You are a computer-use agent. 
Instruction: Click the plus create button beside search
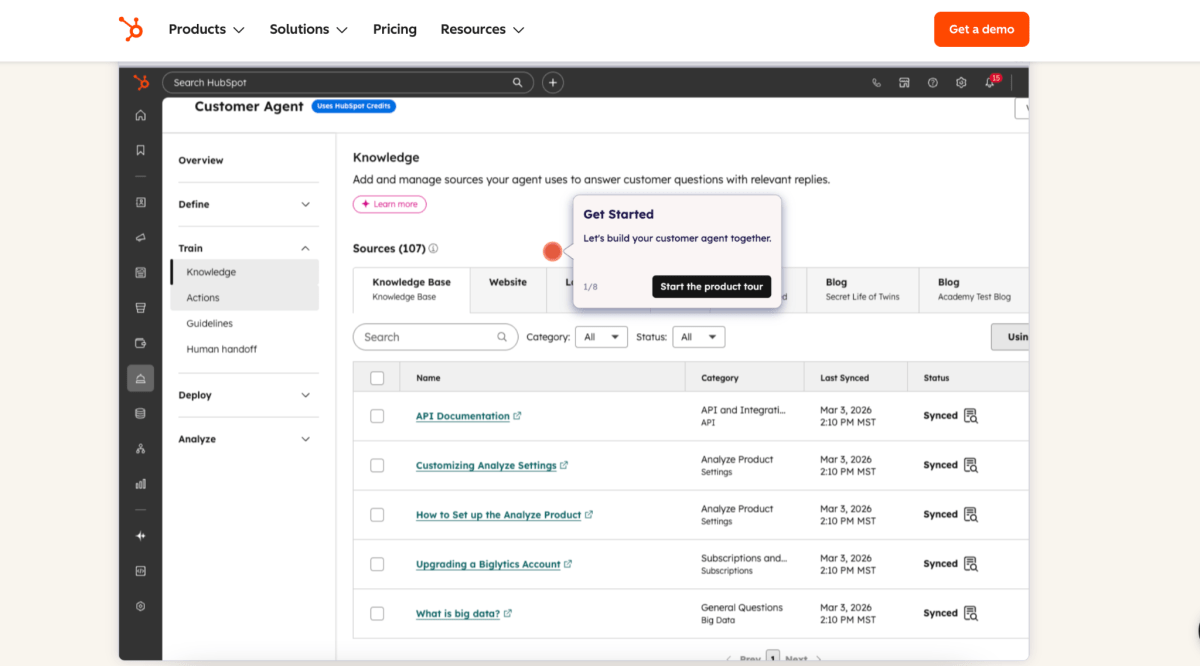553,83
